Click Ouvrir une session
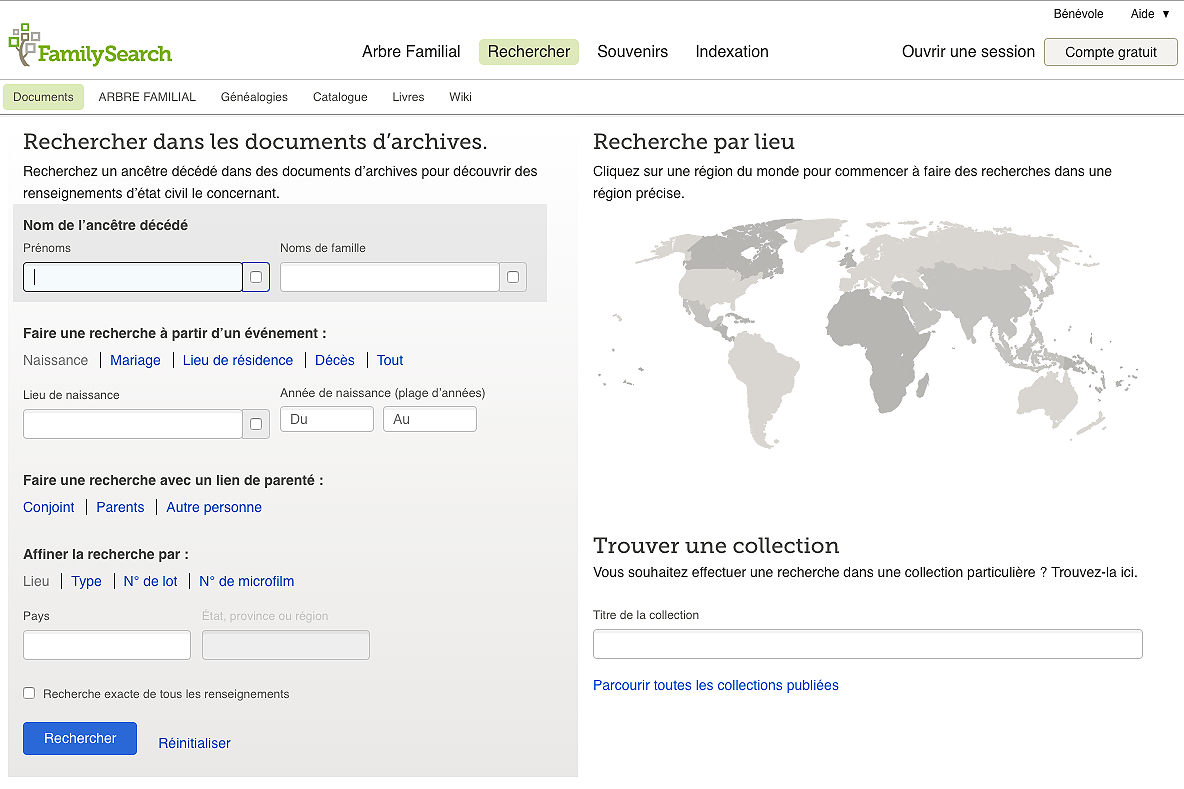The height and width of the screenshot is (789, 1184). [x=968, y=51]
